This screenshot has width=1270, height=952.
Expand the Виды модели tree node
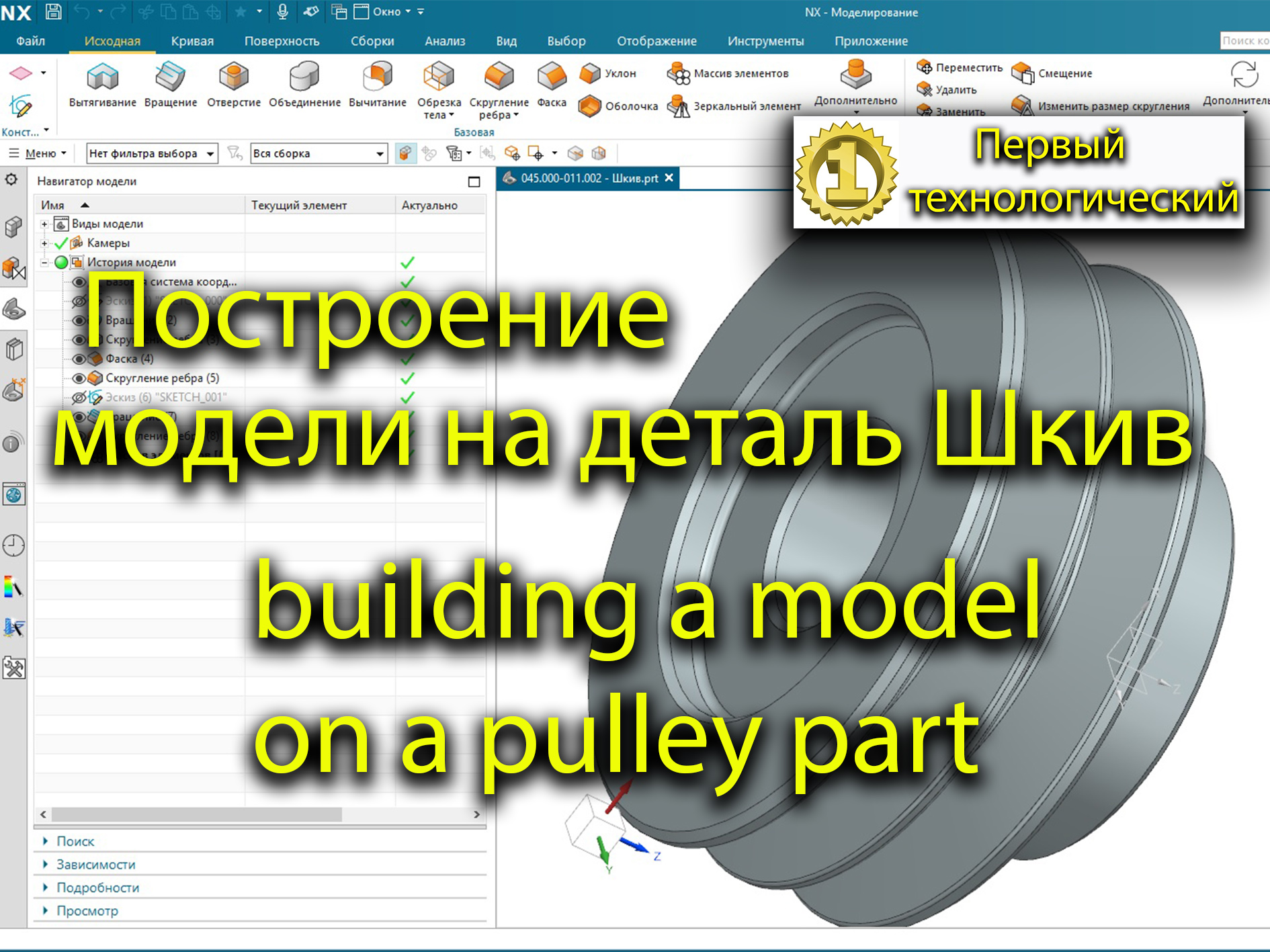point(46,223)
